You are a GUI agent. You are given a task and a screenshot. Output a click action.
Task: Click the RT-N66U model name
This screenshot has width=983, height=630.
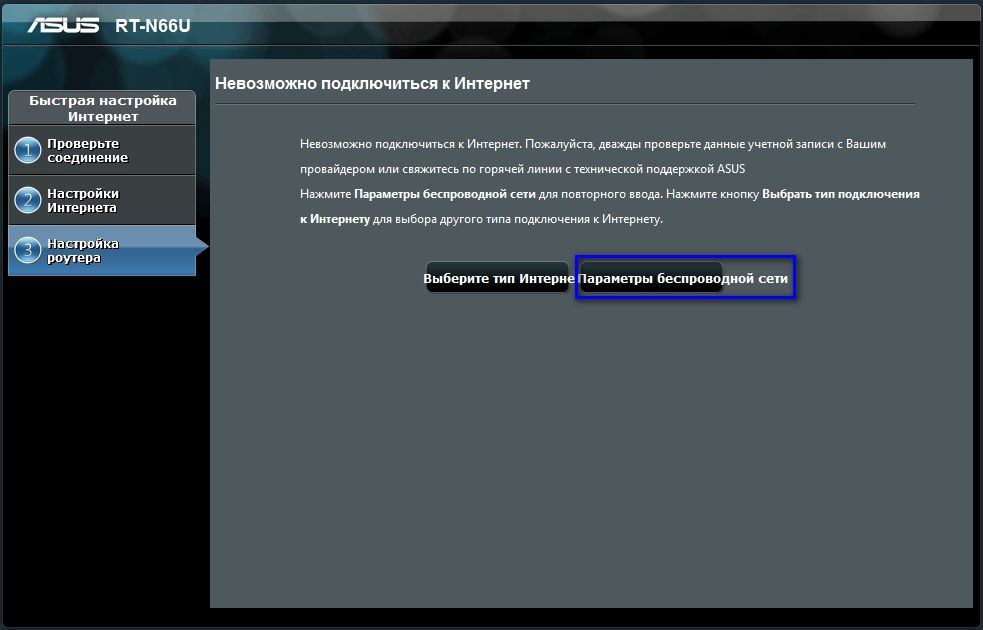(152, 26)
